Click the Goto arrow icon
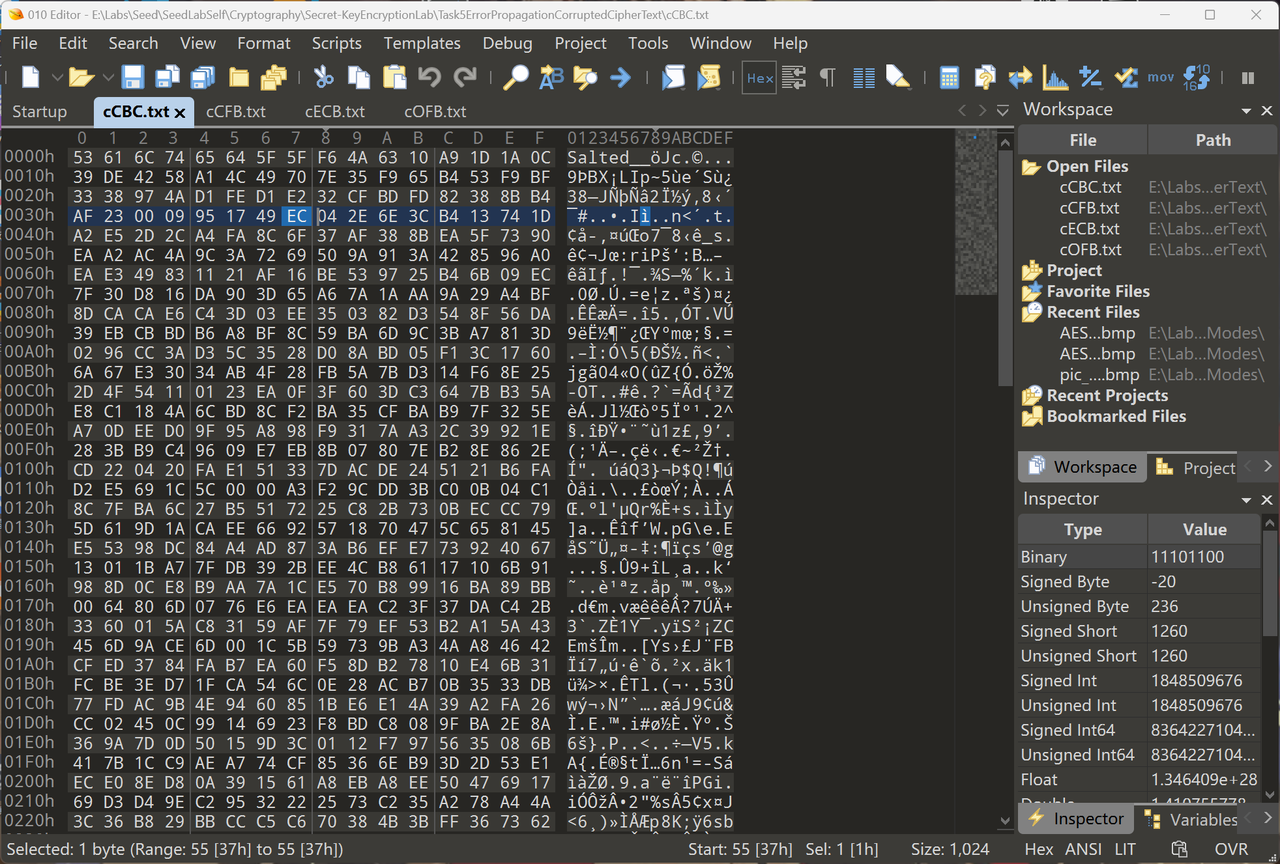 tap(621, 78)
